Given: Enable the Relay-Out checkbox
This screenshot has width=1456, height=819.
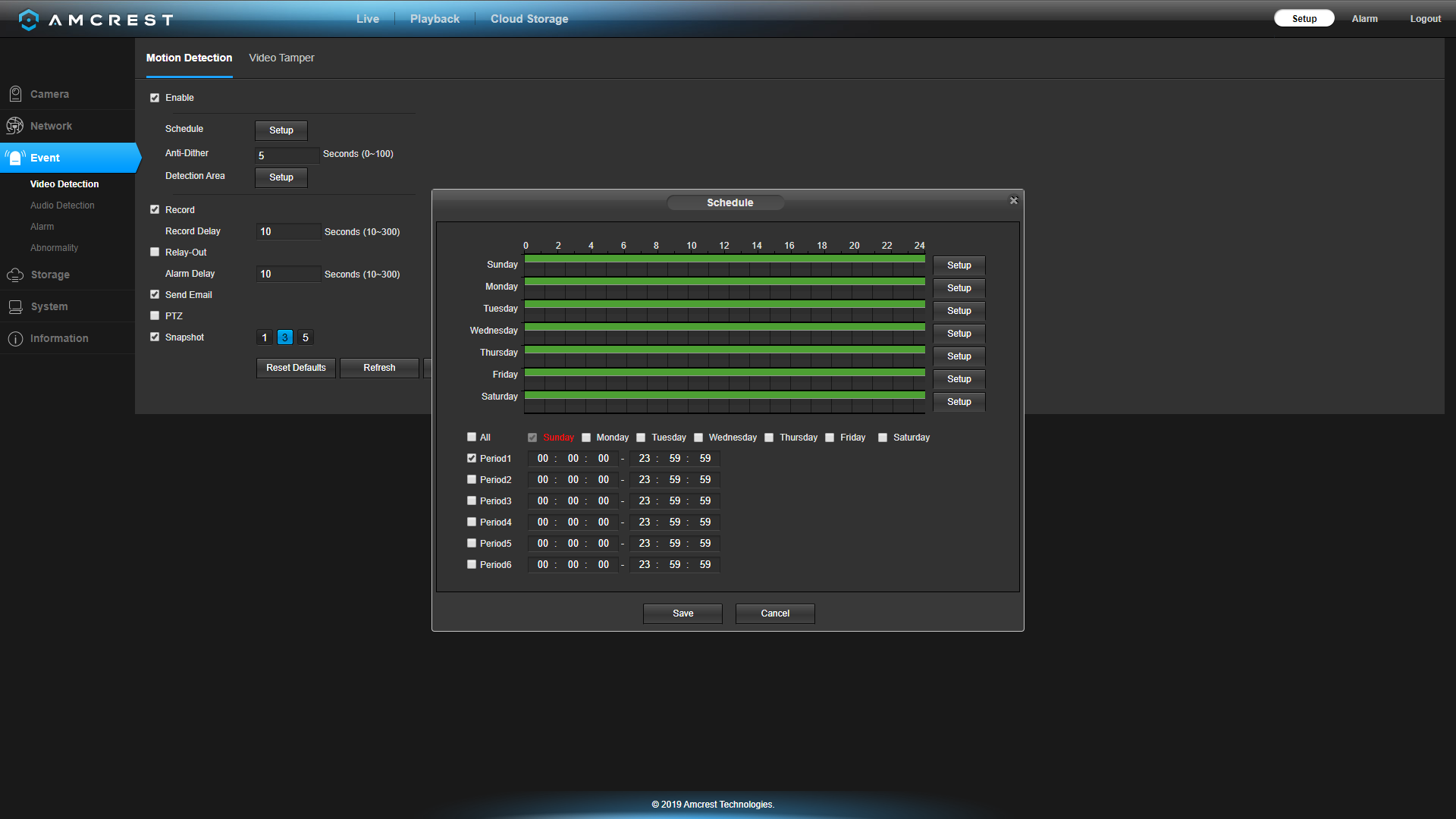Looking at the screenshot, I should pos(155,252).
